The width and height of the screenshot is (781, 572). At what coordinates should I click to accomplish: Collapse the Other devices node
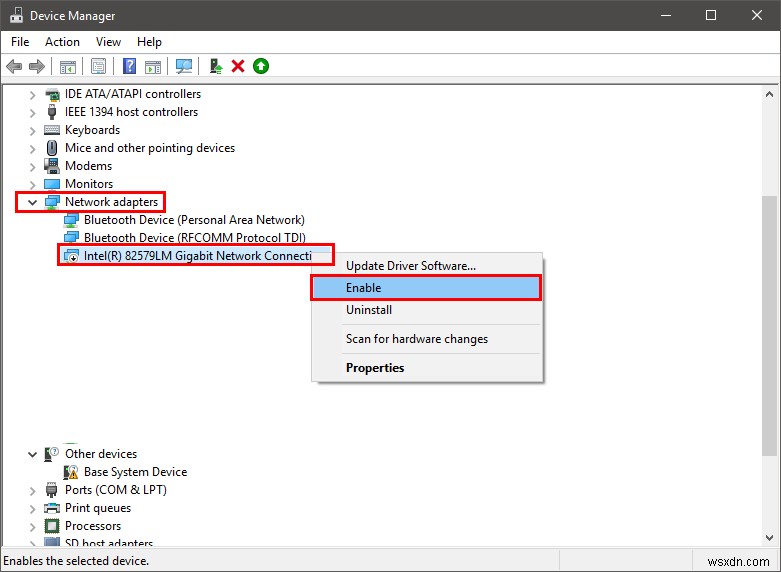(32, 454)
